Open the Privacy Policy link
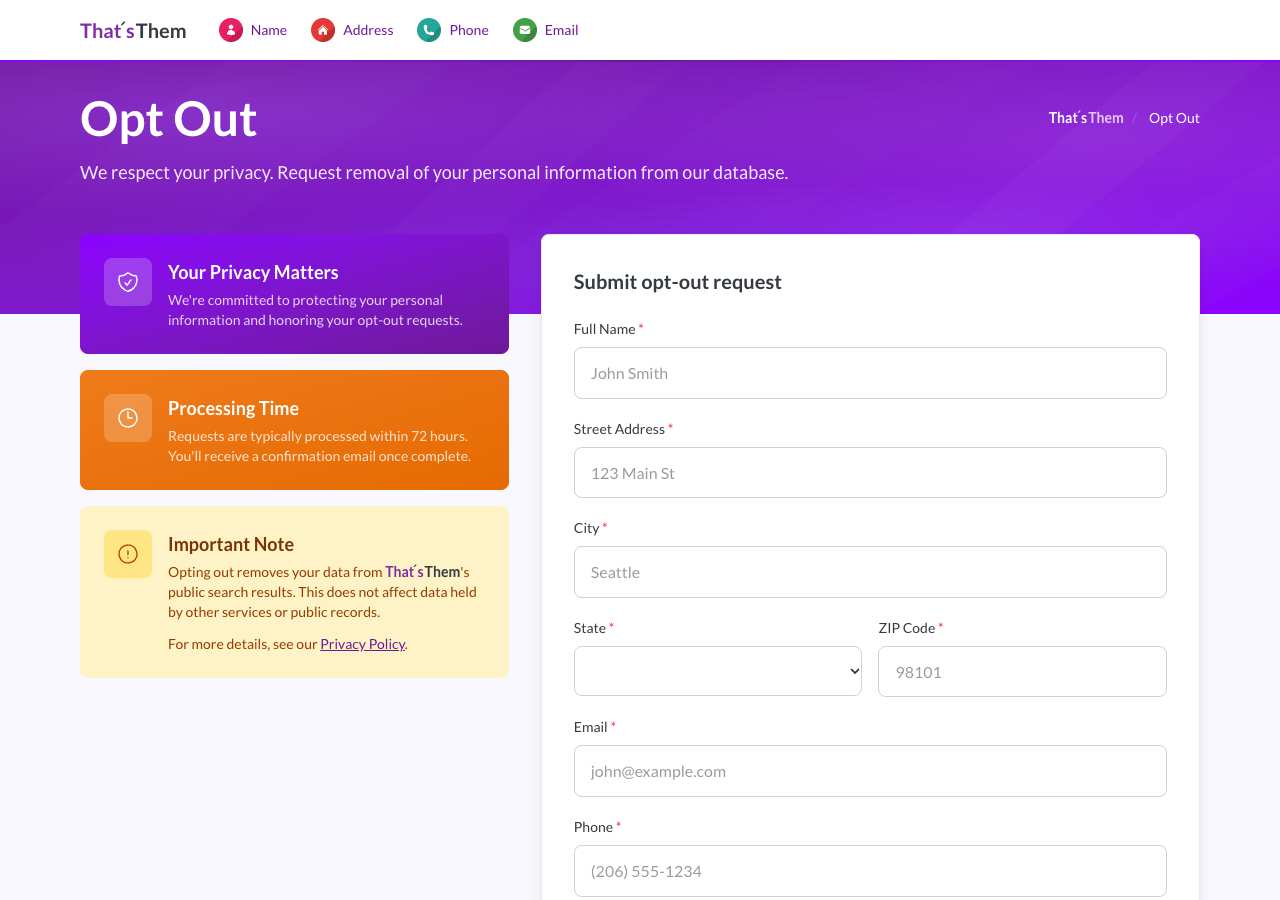Image resolution: width=1280 pixels, height=900 pixels. click(363, 644)
